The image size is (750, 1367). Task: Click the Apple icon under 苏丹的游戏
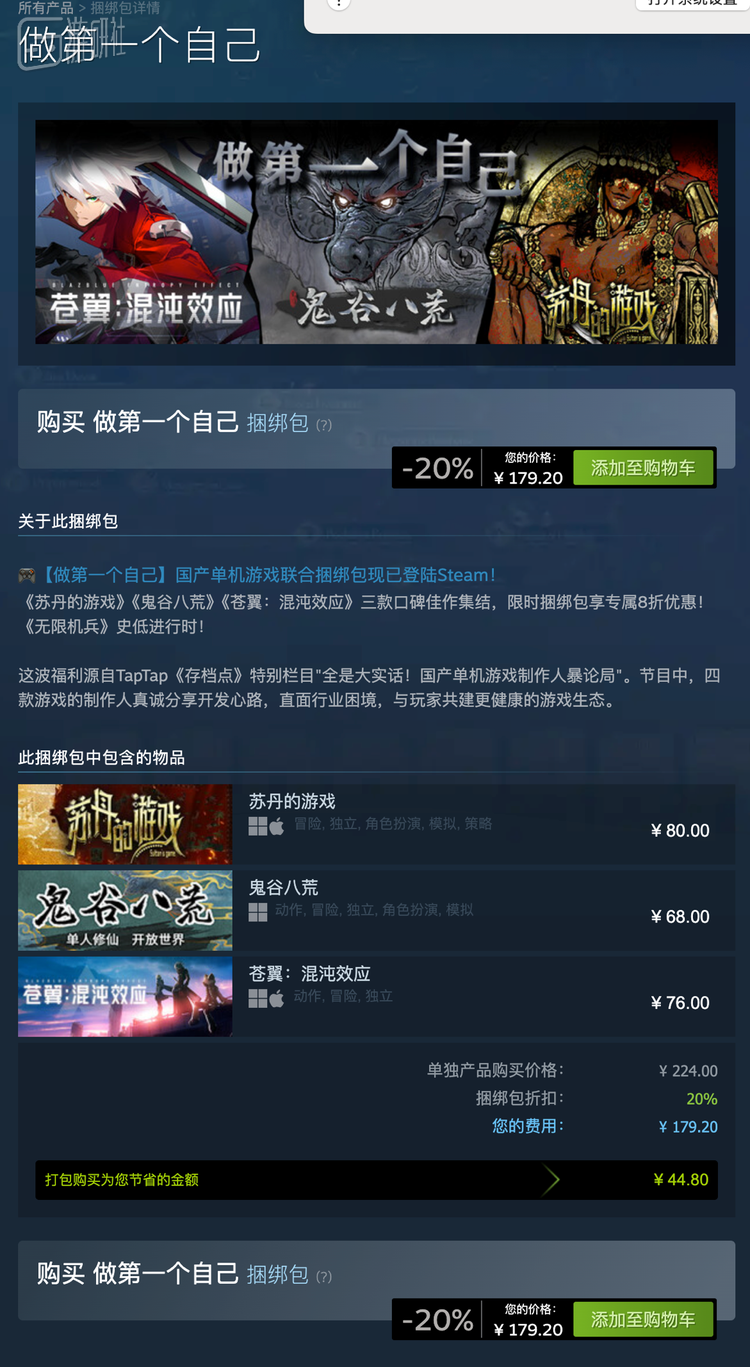click(277, 826)
